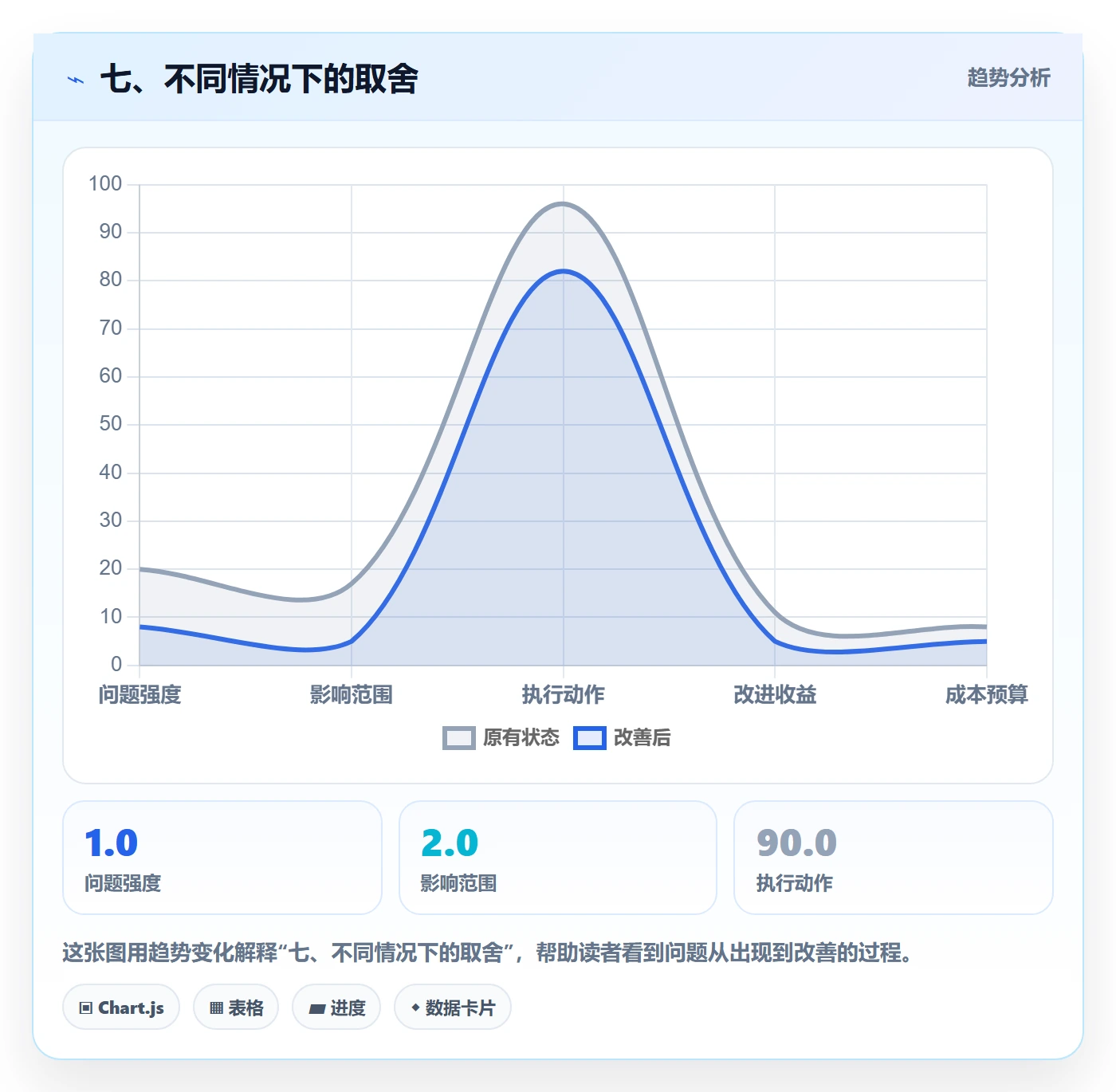Click the 执行动作 x-axis label under chart
The width and height of the screenshot is (1116, 1092).
pos(564,695)
